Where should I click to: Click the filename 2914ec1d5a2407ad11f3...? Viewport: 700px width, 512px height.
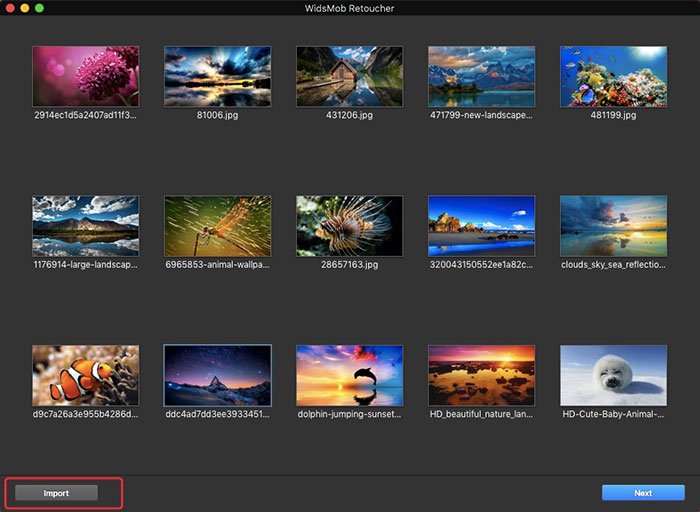85,115
